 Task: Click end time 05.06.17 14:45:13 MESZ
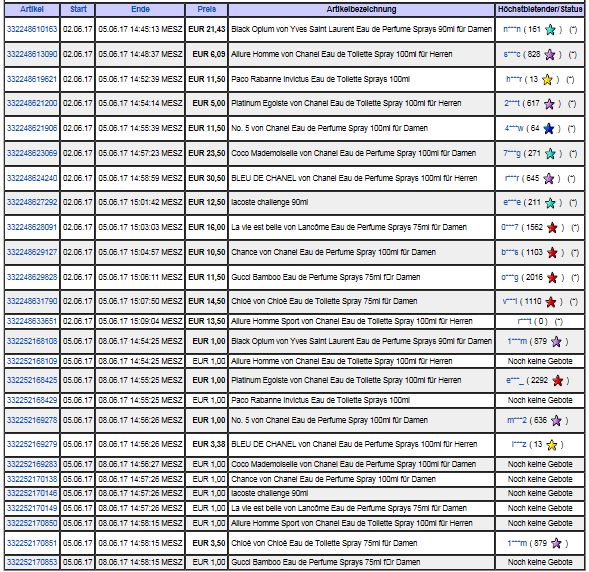pyautogui.click(x=140, y=29)
